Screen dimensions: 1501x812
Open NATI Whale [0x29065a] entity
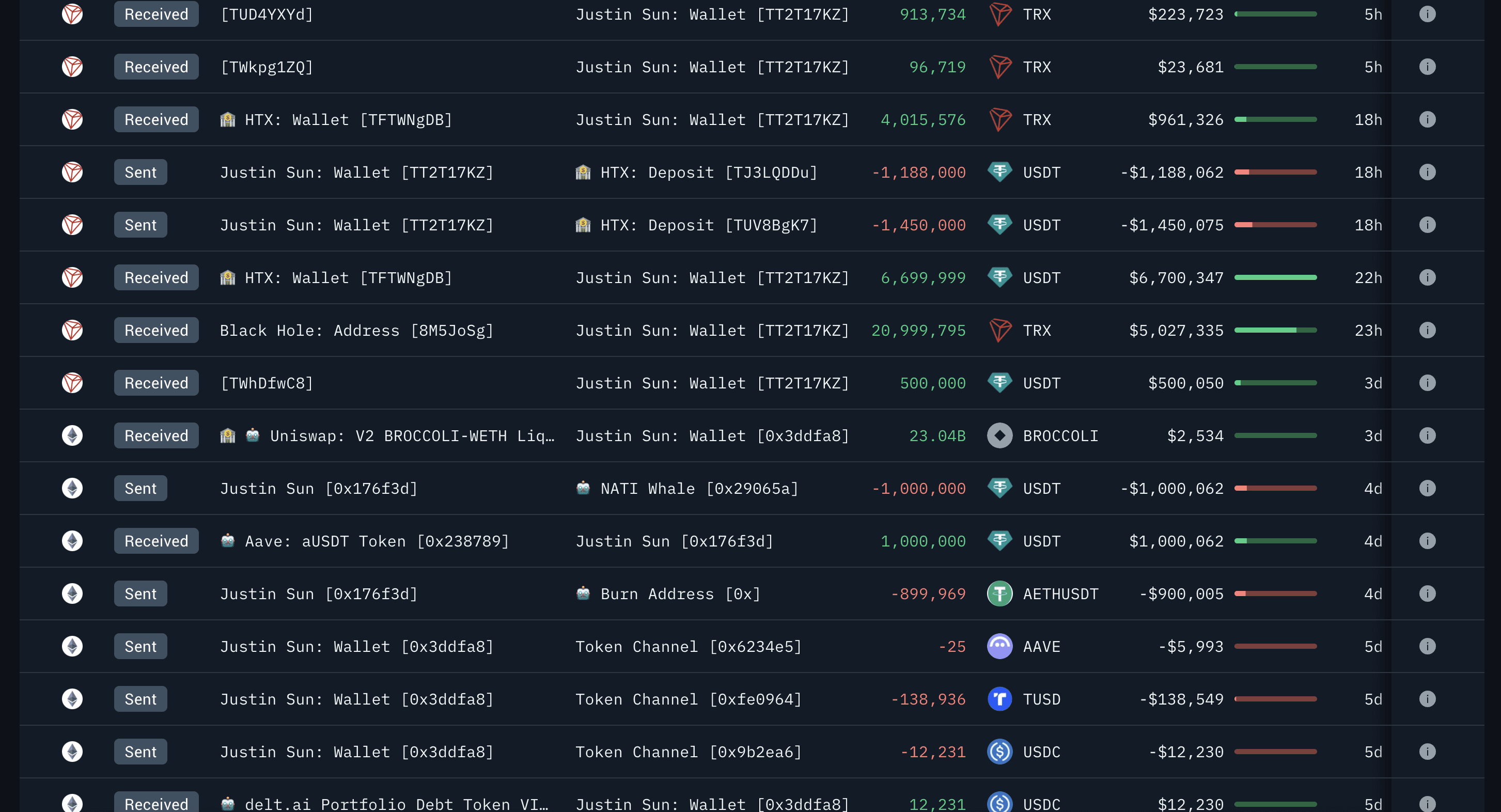coord(699,489)
